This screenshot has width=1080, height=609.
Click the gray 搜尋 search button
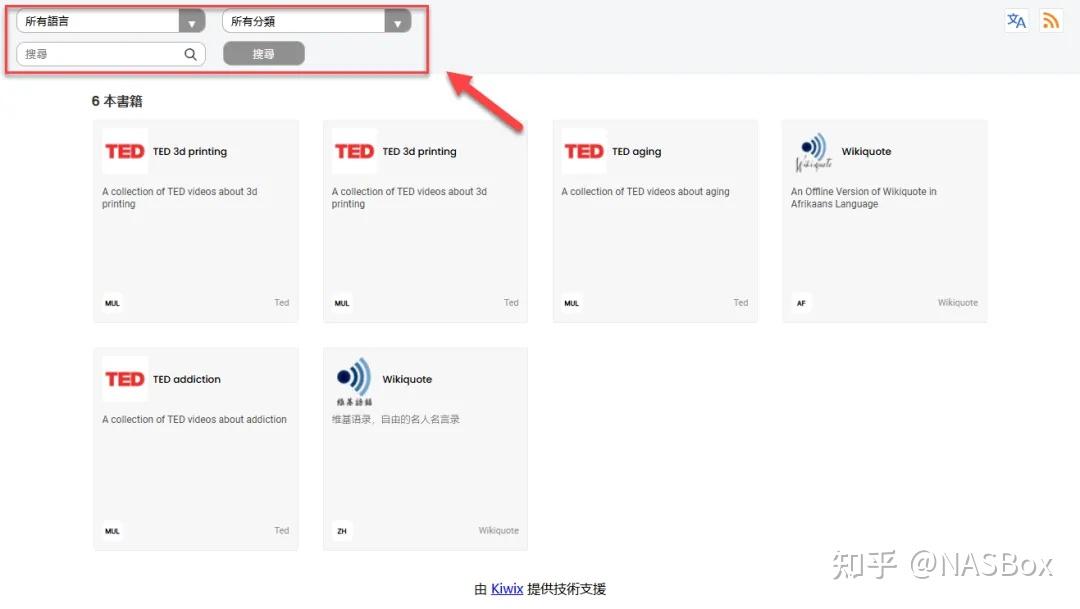coord(264,54)
